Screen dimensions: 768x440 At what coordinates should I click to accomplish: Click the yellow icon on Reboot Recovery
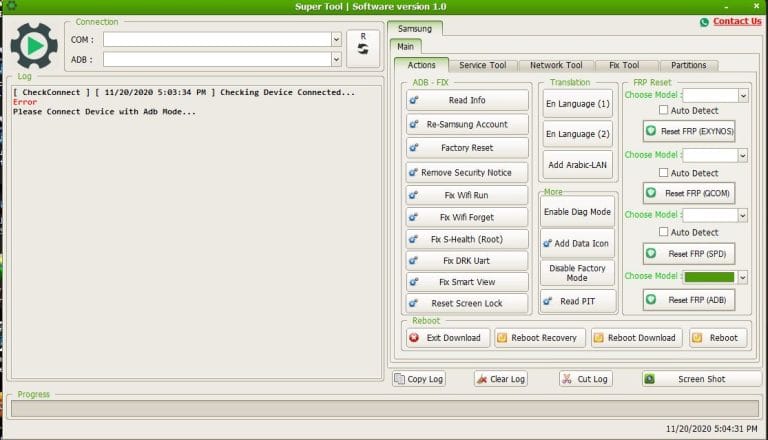pos(502,338)
